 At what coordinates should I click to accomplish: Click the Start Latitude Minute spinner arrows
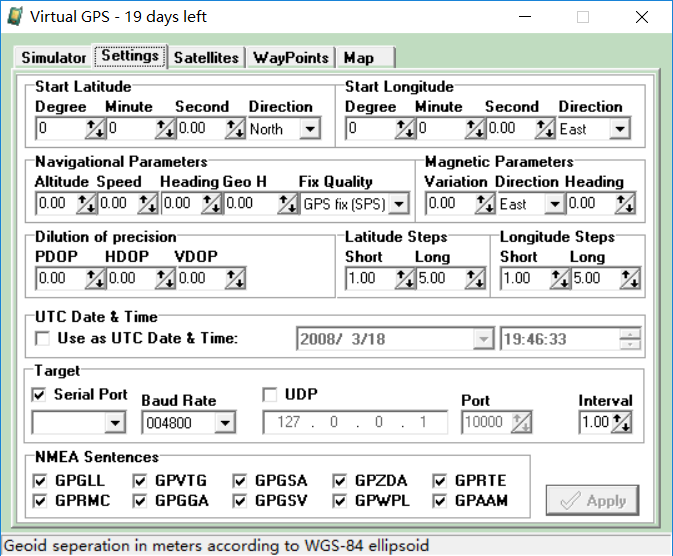pos(165,128)
